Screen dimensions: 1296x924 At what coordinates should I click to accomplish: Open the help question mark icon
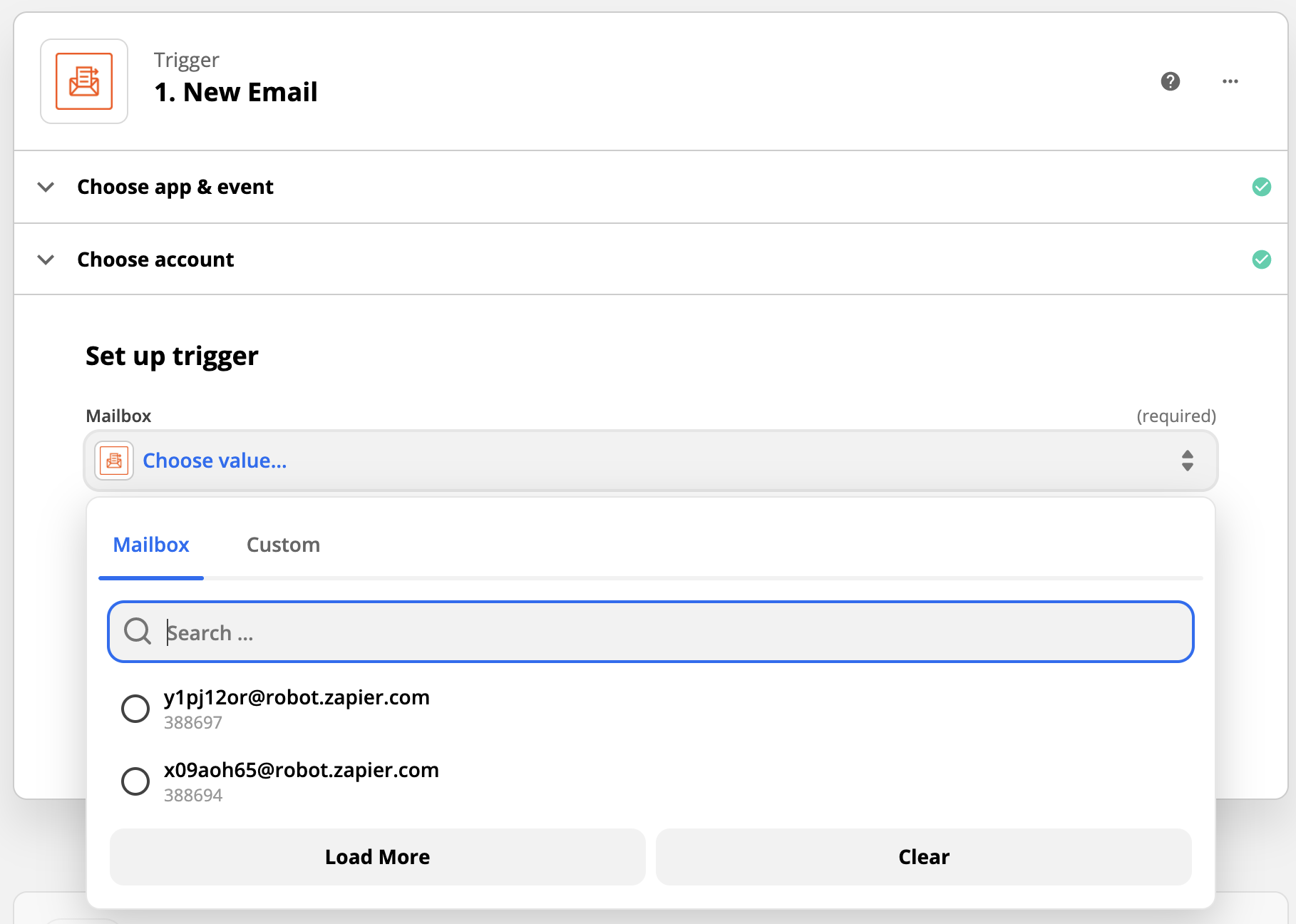coord(1170,81)
